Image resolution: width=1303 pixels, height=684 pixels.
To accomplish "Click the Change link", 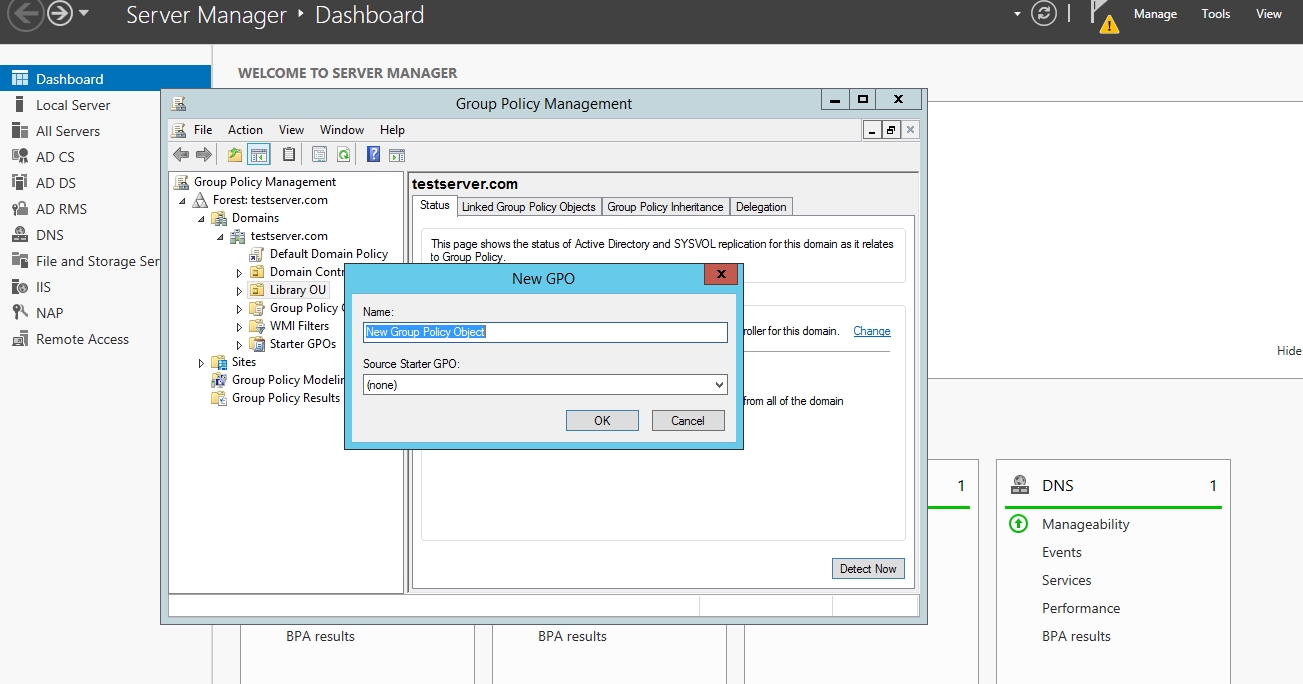I will coord(871,331).
